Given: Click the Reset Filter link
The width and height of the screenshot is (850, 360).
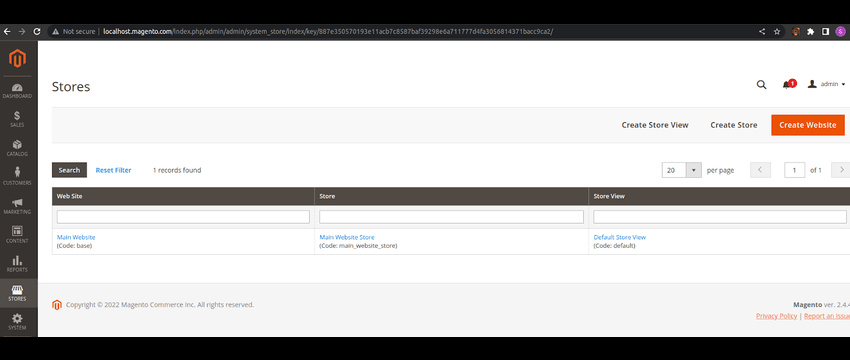Looking at the screenshot, I should [113, 170].
